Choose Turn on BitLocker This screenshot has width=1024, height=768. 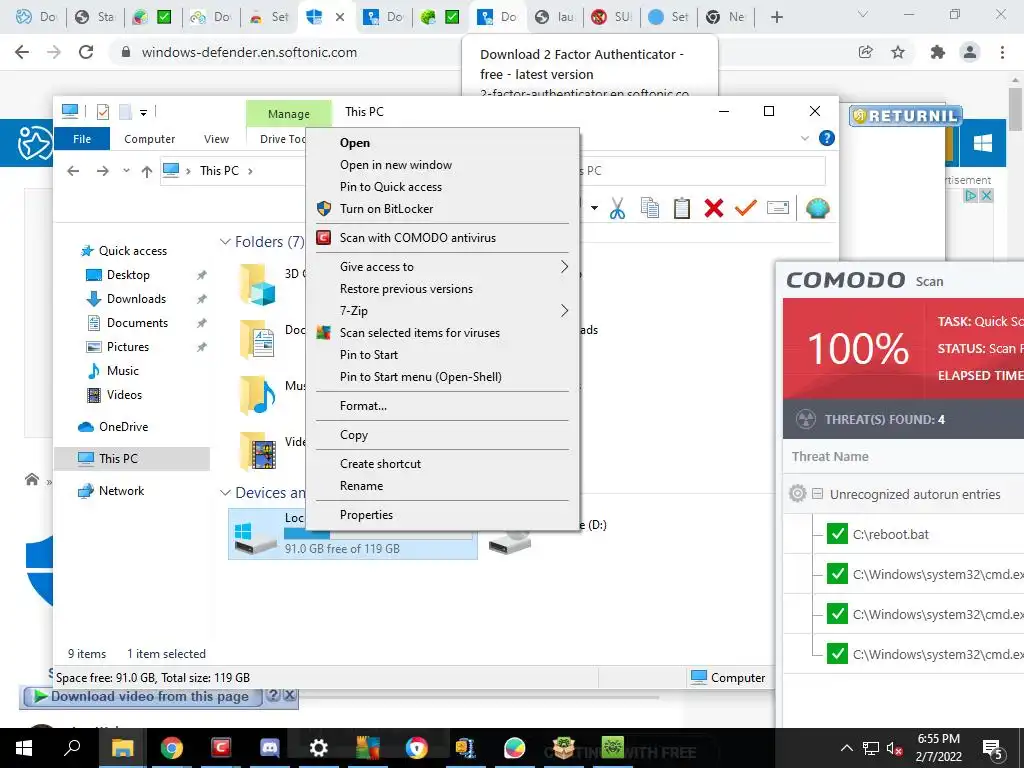pyautogui.click(x=441, y=208)
